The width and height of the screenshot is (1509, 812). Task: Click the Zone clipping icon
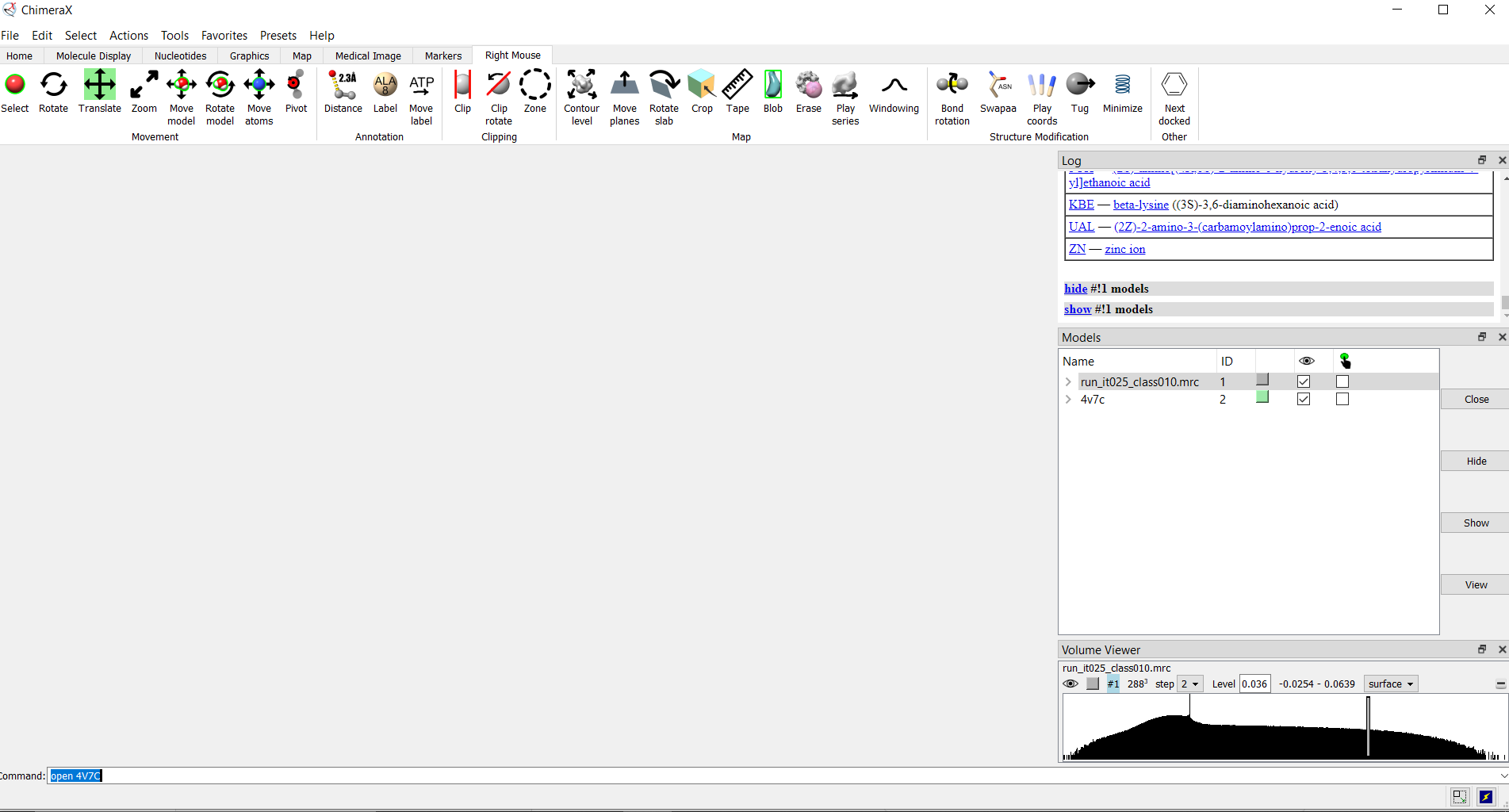point(534,92)
